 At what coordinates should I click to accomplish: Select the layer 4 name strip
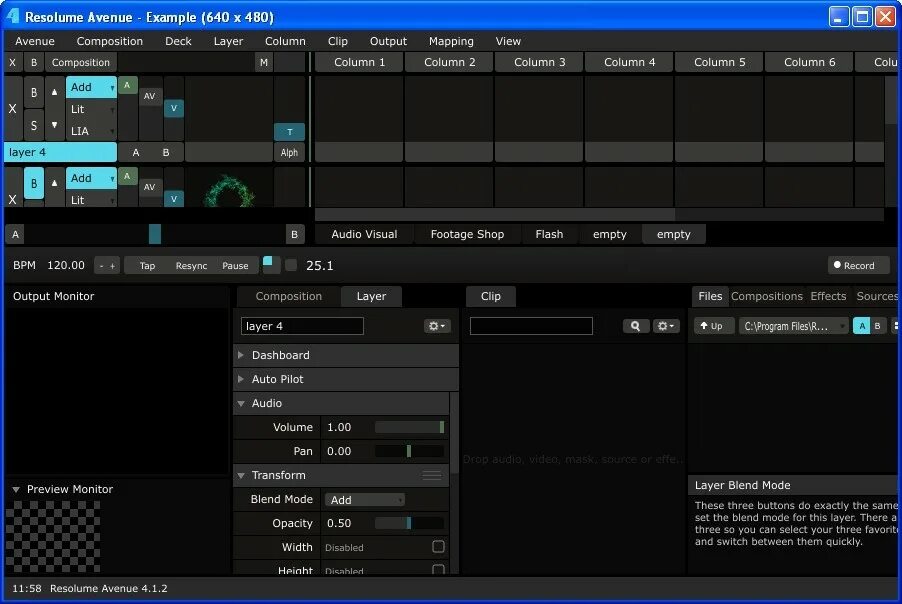pos(60,152)
